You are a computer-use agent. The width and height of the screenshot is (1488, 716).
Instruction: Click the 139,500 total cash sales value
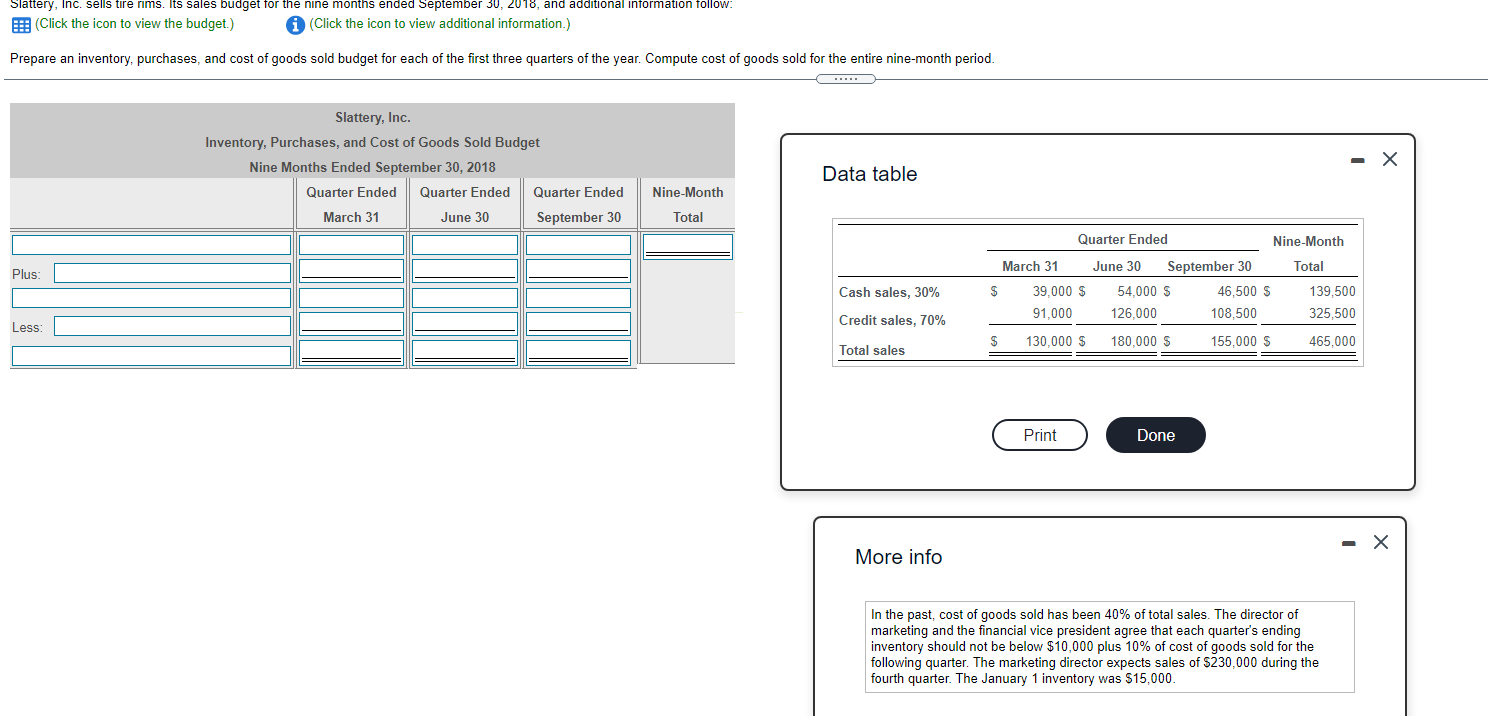coord(1332,291)
